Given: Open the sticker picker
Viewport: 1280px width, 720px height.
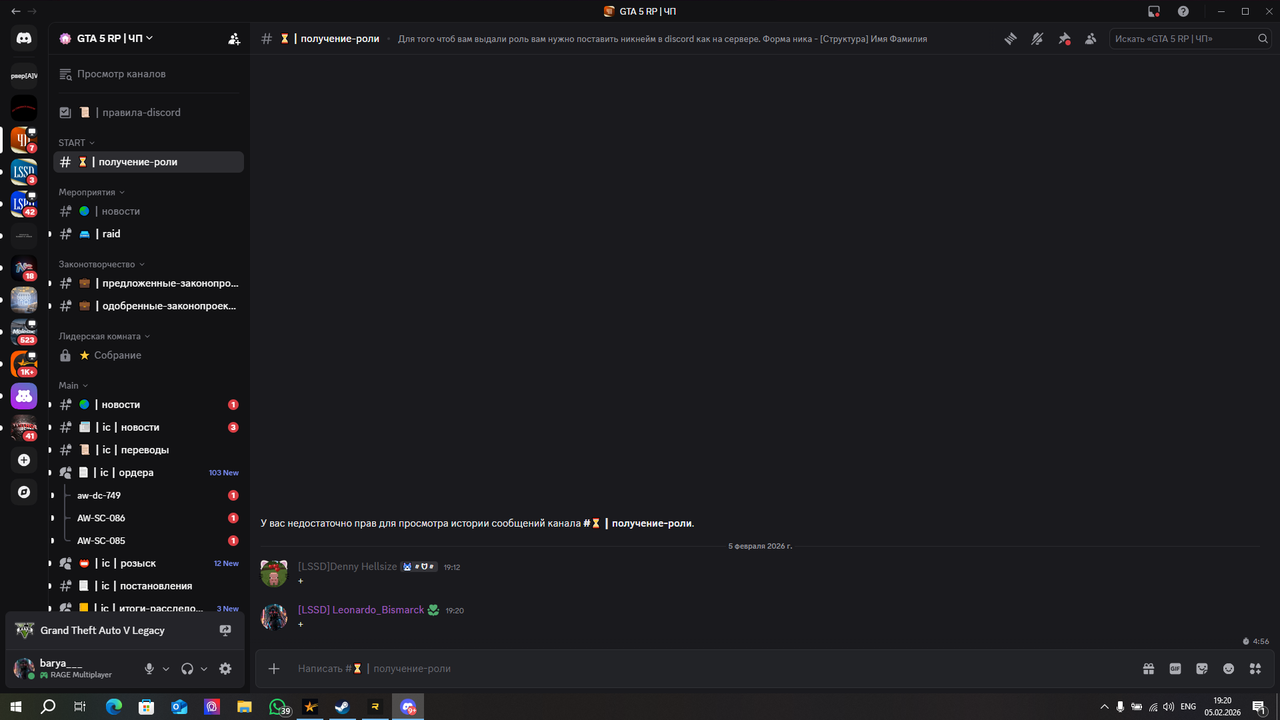Looking at the screenshot, I should pyautogui.click(x=1202, y=669).
